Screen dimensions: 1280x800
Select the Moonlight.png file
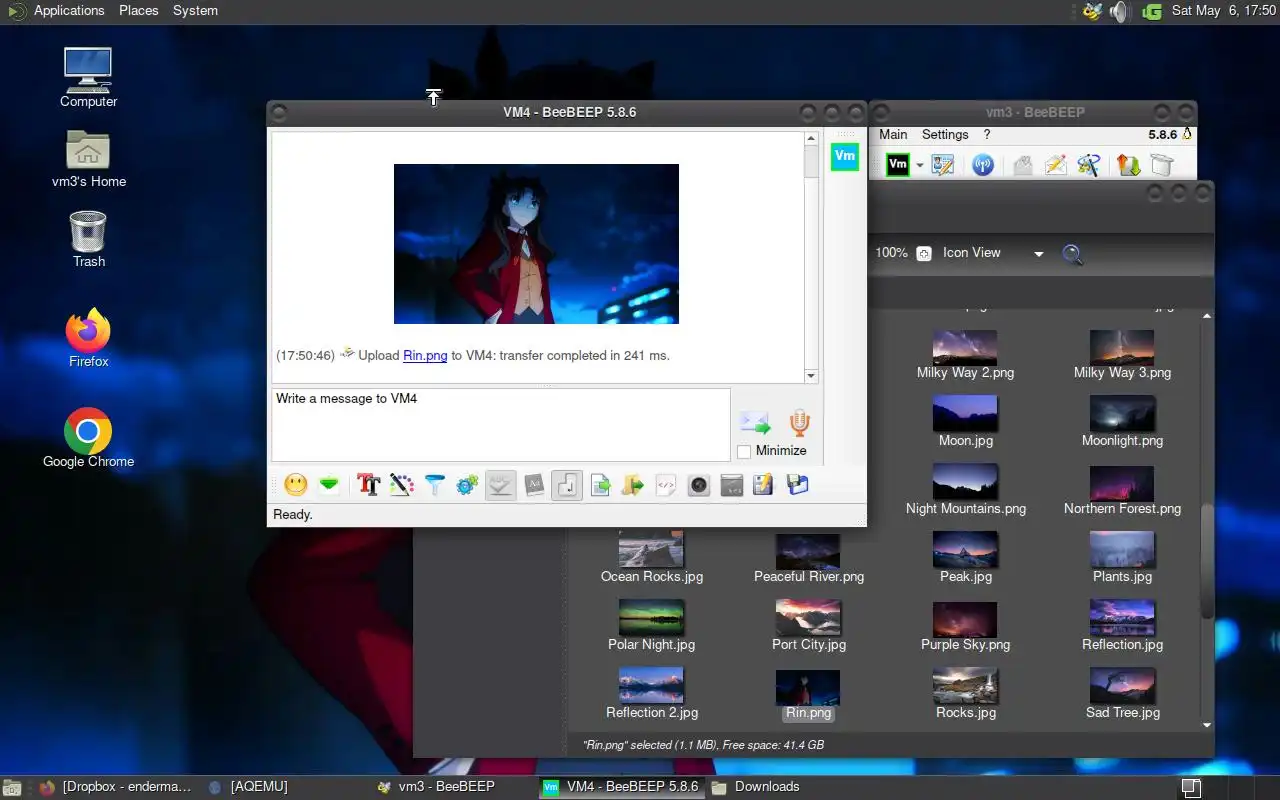click(x=1122, y=422)
